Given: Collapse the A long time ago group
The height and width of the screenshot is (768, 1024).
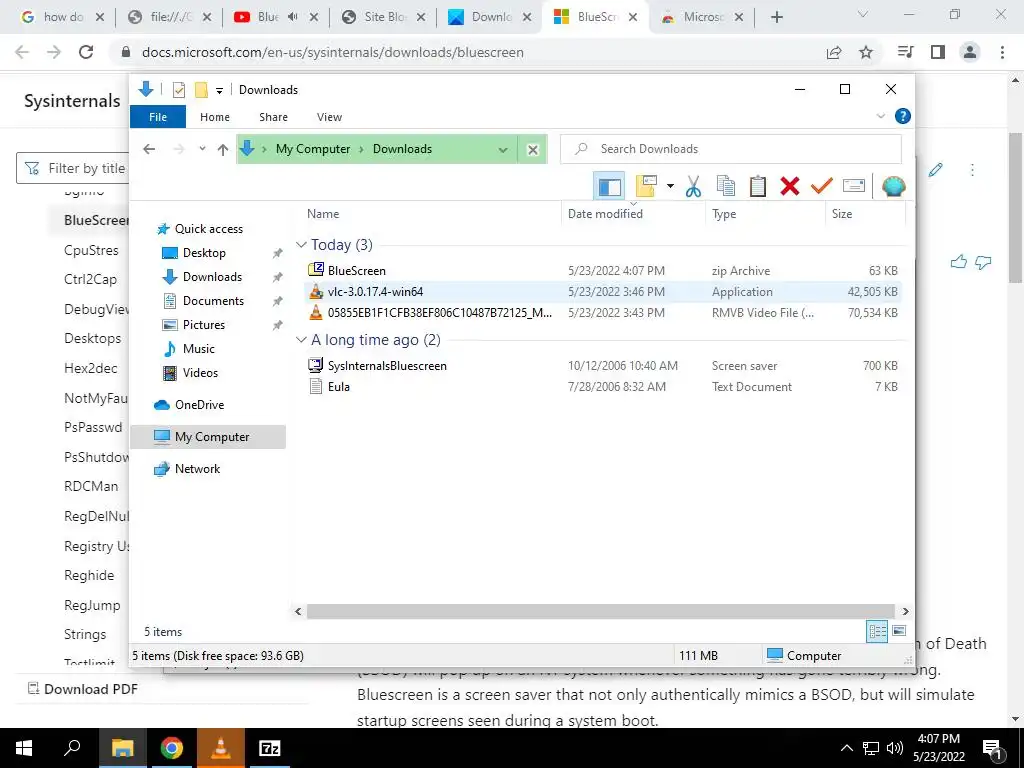Looking at the screenshot, I should coord(301,340).
